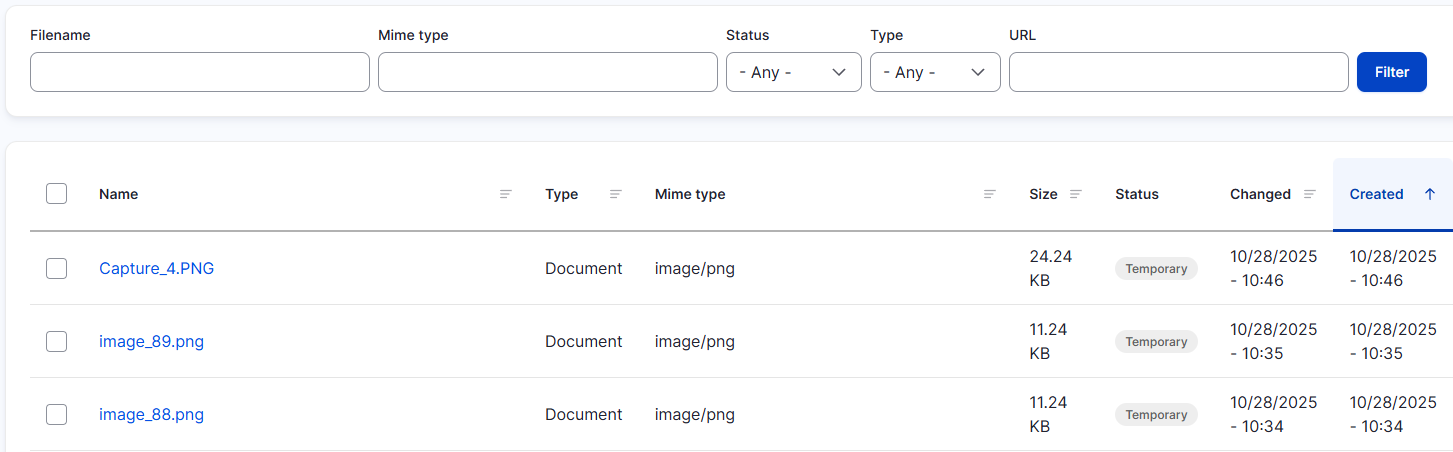Screen dimensions: 1453x452
Task: Click the Temporary badge in image_88.png row
Action: tap(1156, 414)
